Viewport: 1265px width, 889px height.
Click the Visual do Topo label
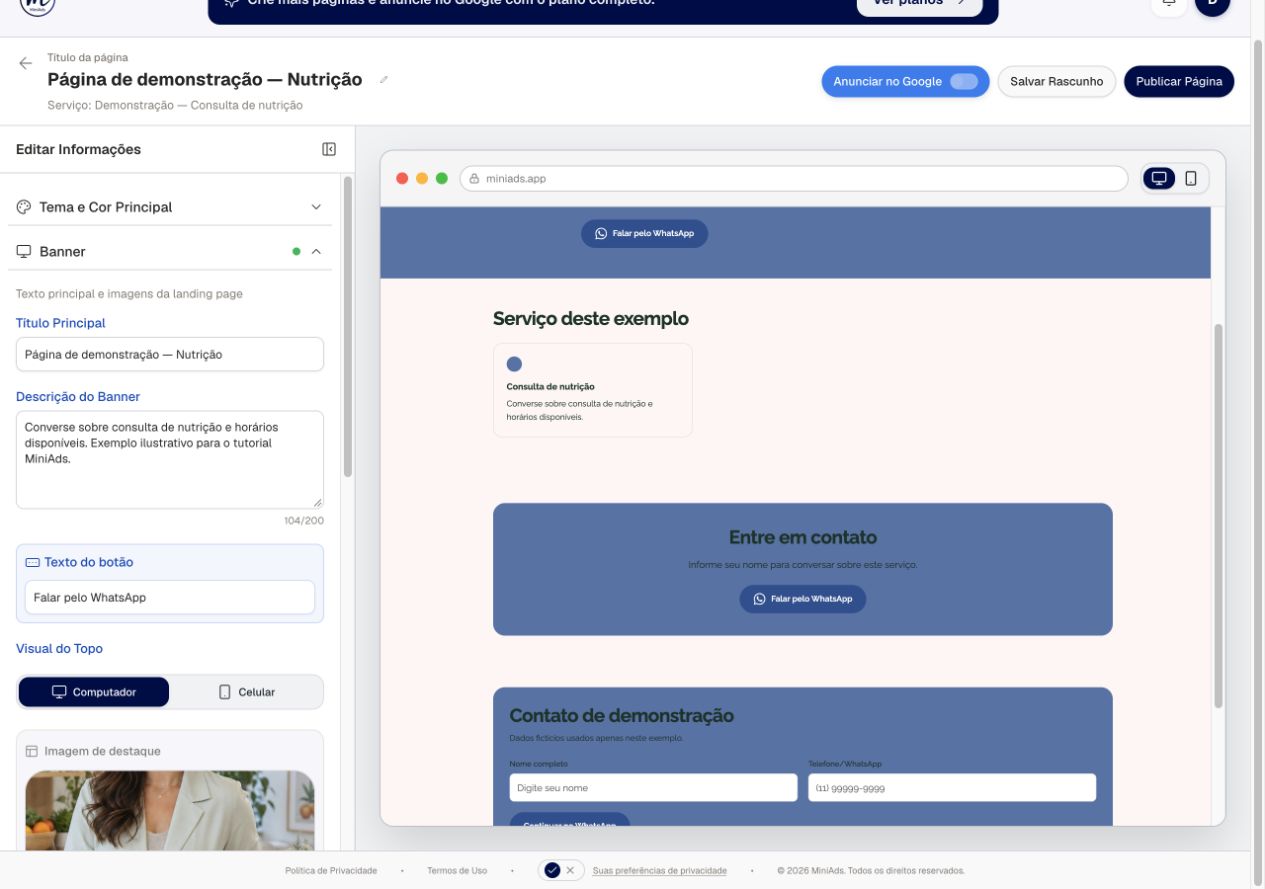pos(59,649)
